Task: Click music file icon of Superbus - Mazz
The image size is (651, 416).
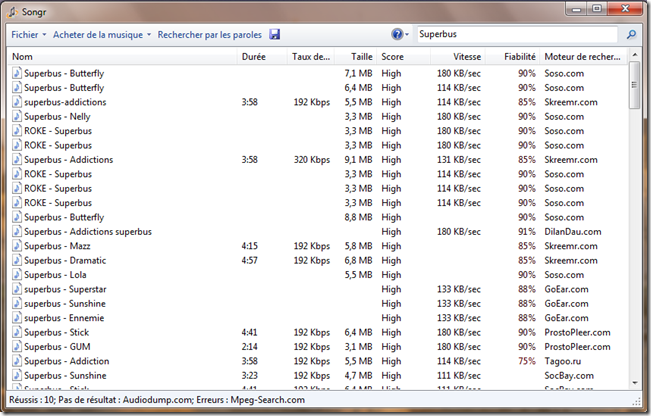Action: (17, 246)
